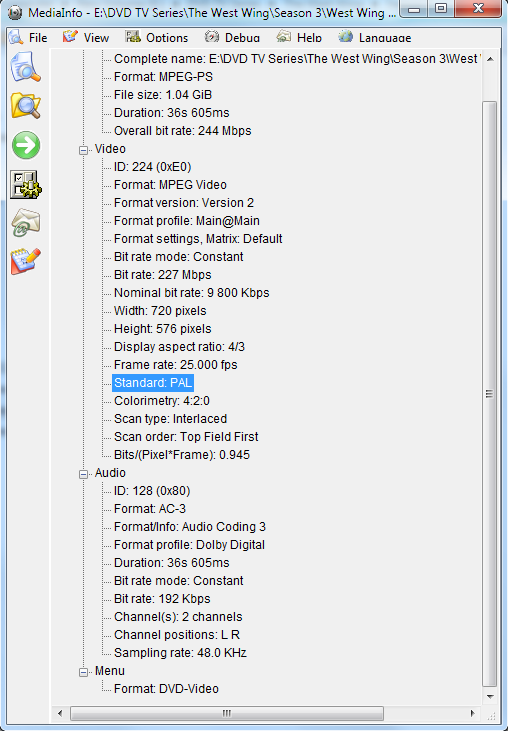Click the notepad with pencil icon
The height and width of the screenshot is (731, 508).
[26, 261]
